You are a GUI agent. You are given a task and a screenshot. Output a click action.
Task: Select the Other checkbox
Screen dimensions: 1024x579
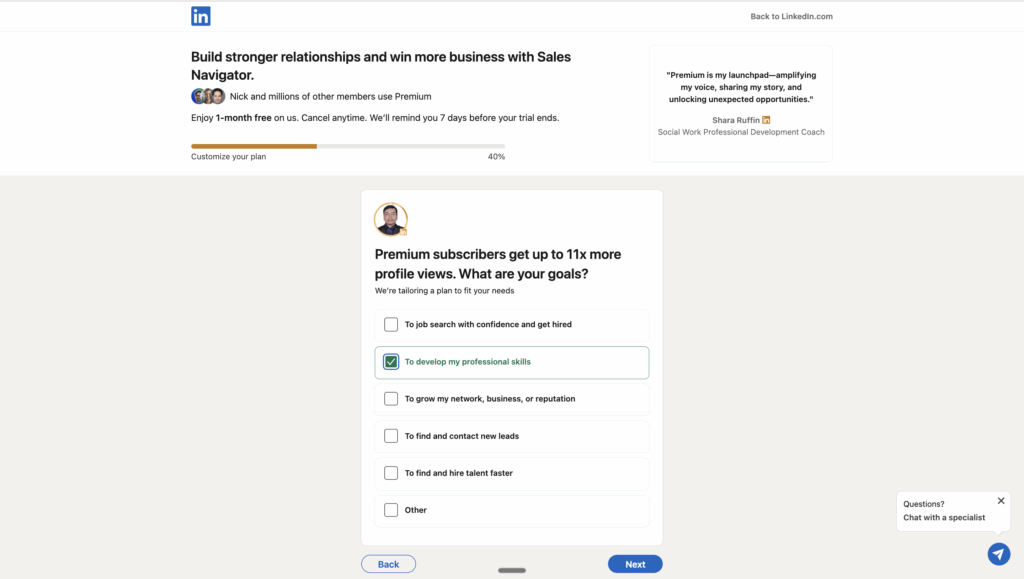coord(391,510)
